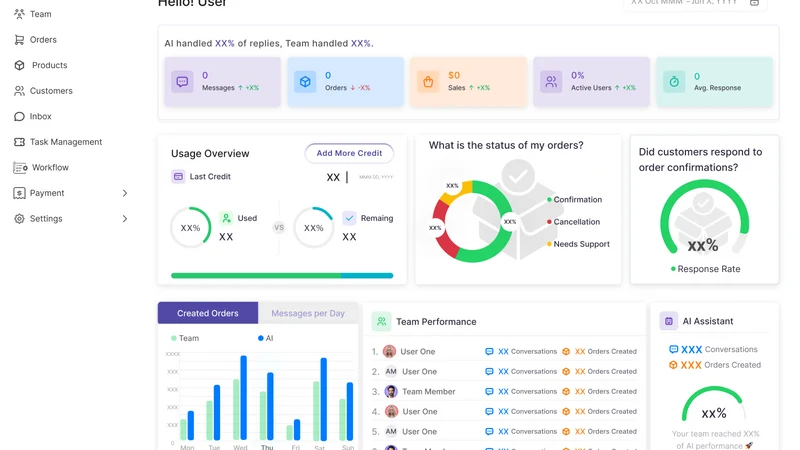800x450 pixels.
Task: Click the Inbox chat bubble icon
Action: (19, 116)
